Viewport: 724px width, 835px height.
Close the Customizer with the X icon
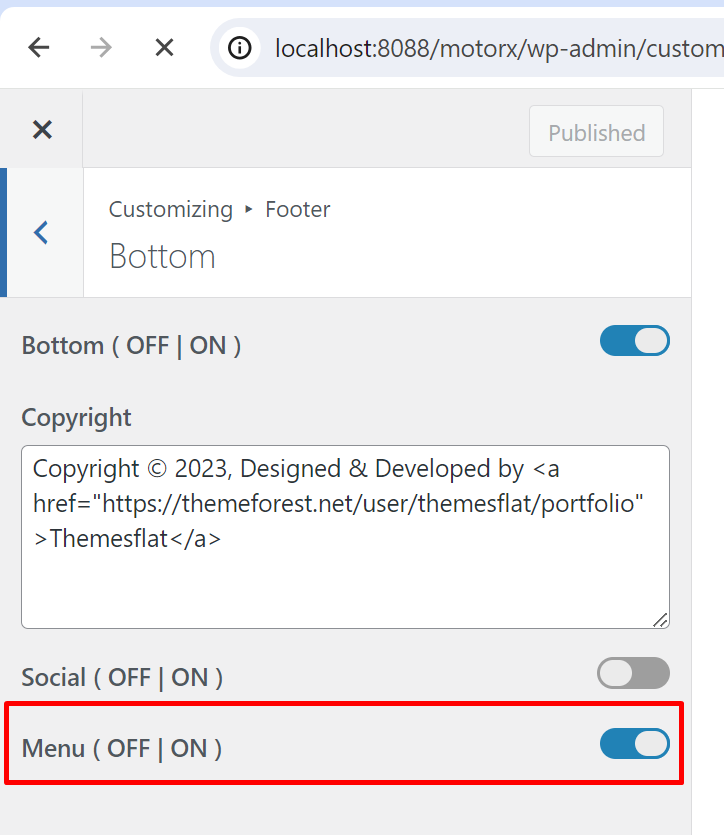(42, 129)
